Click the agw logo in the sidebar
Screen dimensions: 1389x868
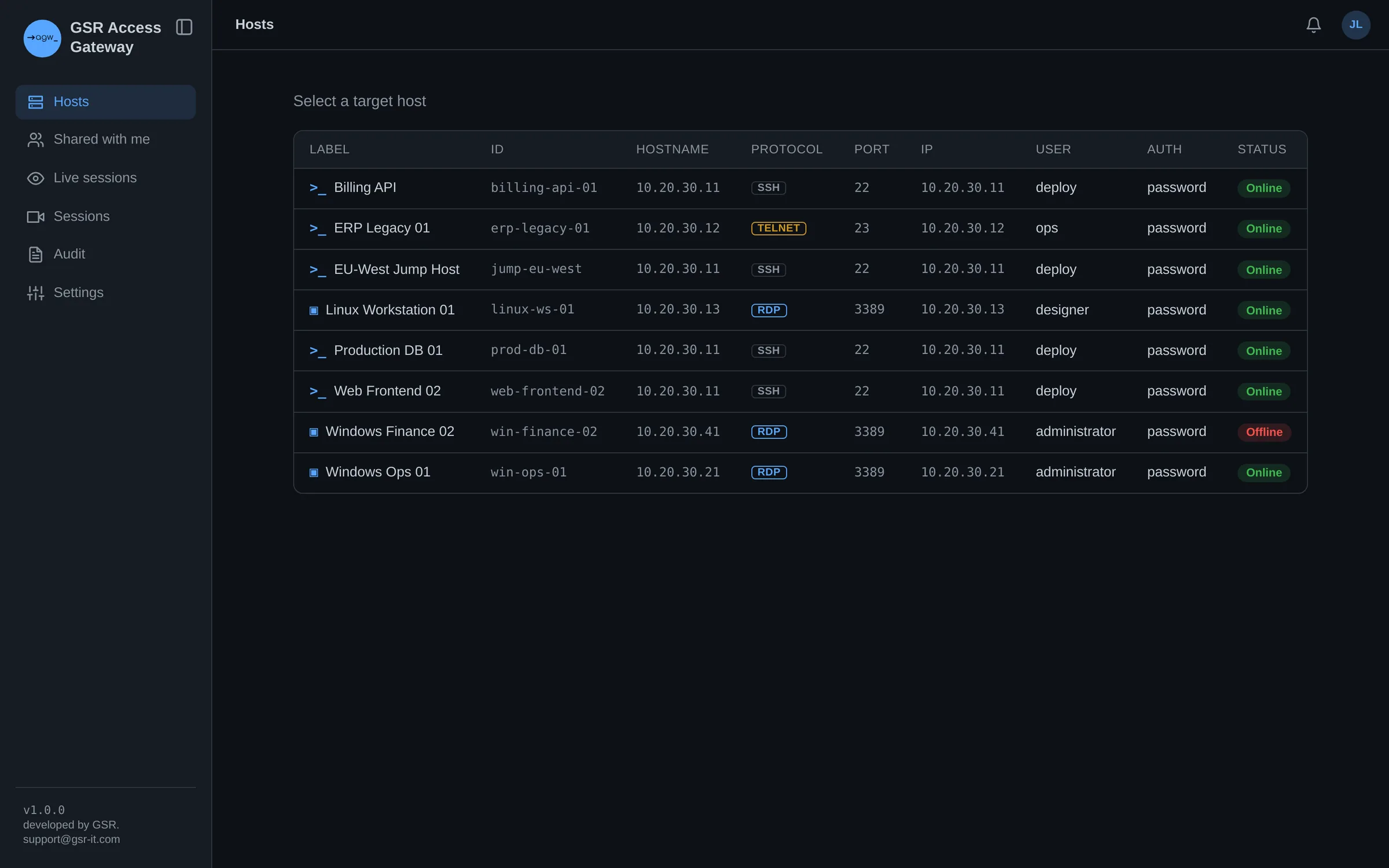click(x=42, y=38)
